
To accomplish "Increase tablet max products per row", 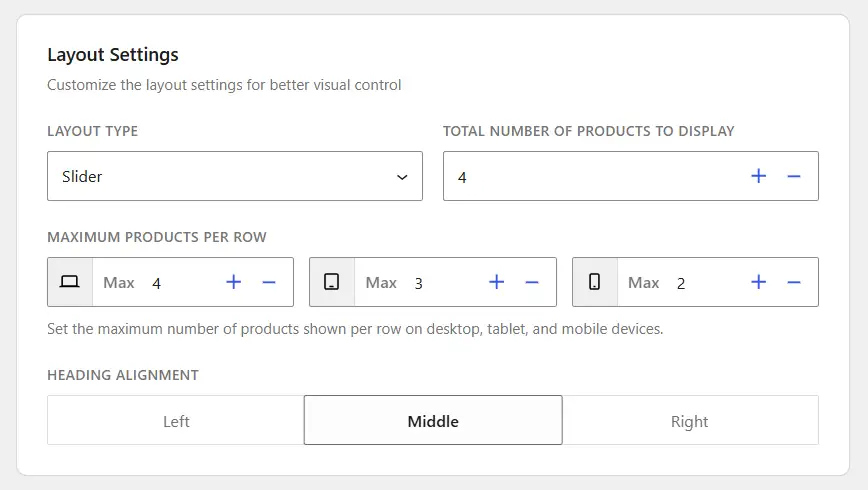I will coord(497,282).
